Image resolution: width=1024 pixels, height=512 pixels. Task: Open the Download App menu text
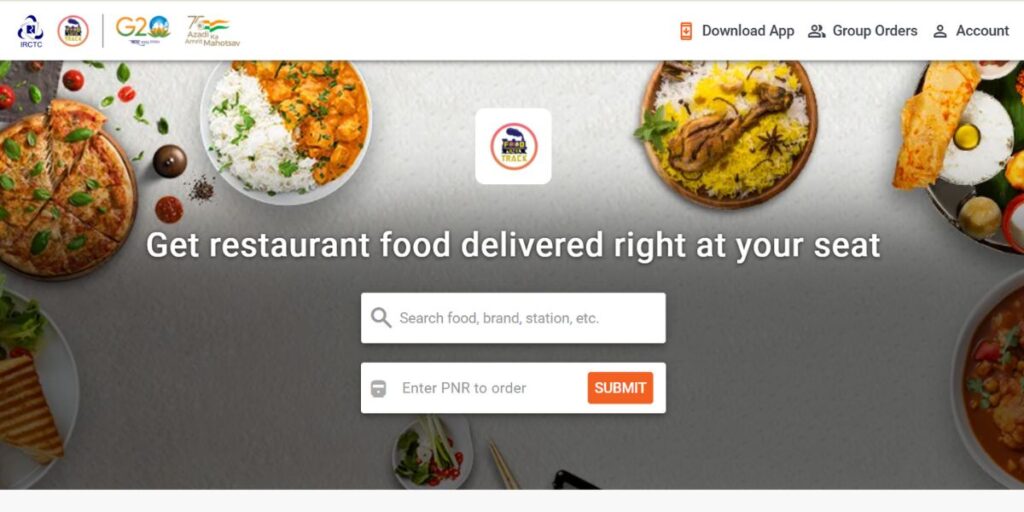[x=748, y=31]
